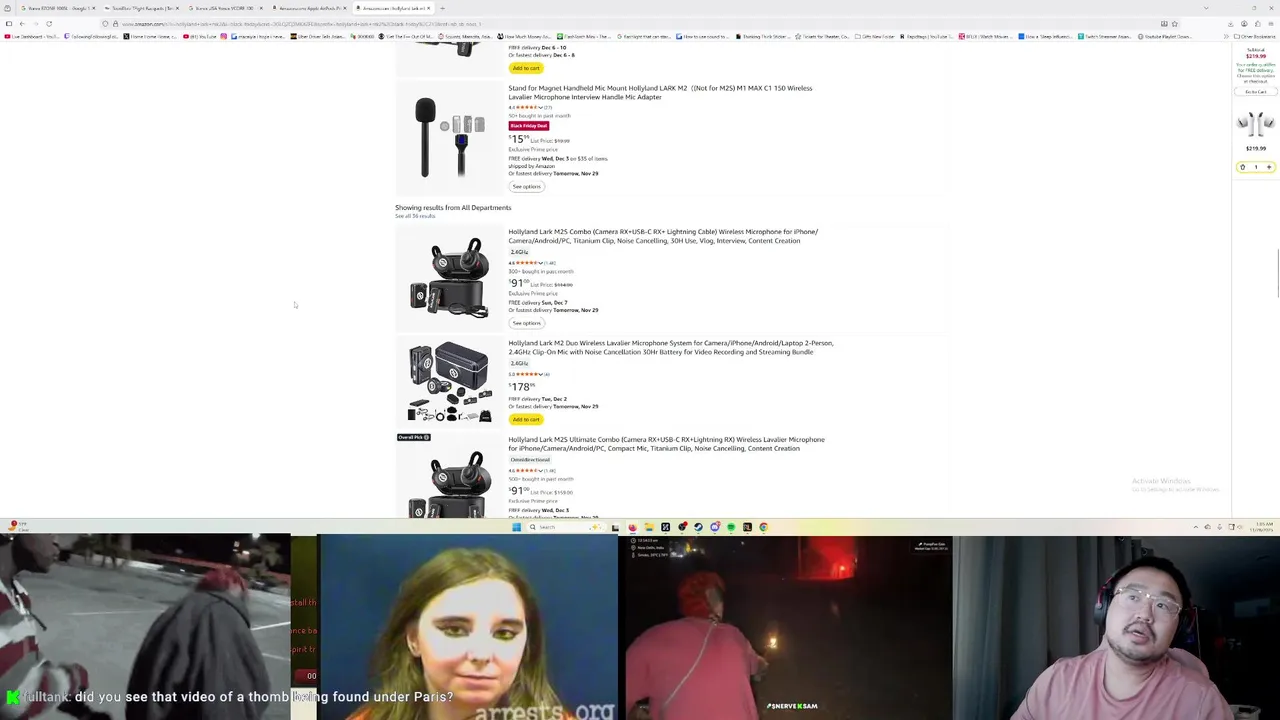Click See options for Lark M2S Combo
1280x720 pixels.
tap(526, 323)
